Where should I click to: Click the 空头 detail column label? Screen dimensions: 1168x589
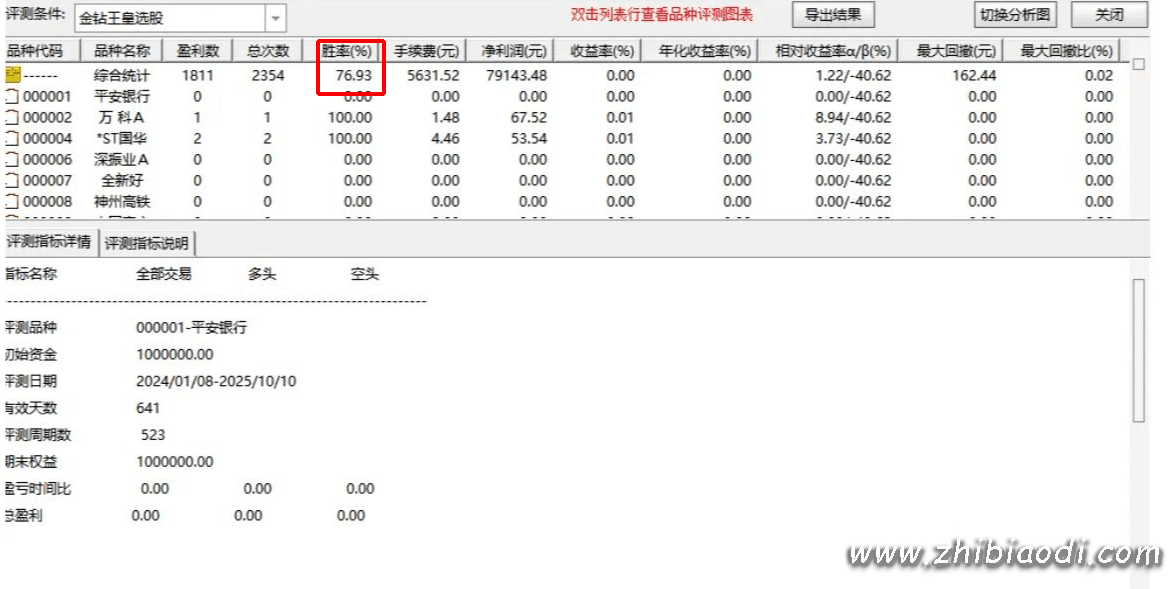point(364,274)
